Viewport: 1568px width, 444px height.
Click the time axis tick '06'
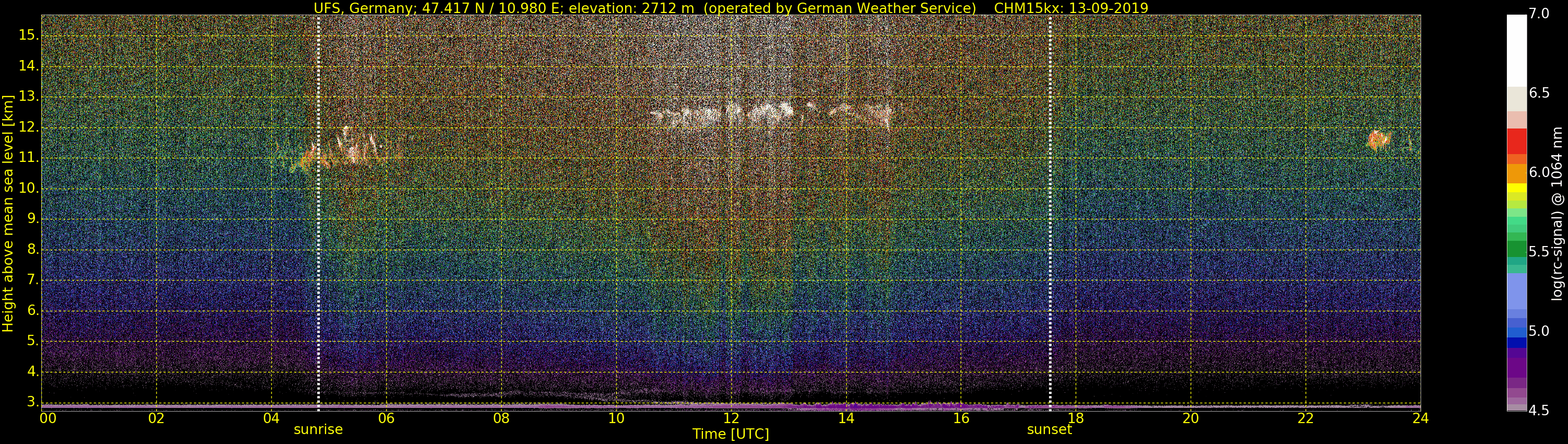point(387,418)
